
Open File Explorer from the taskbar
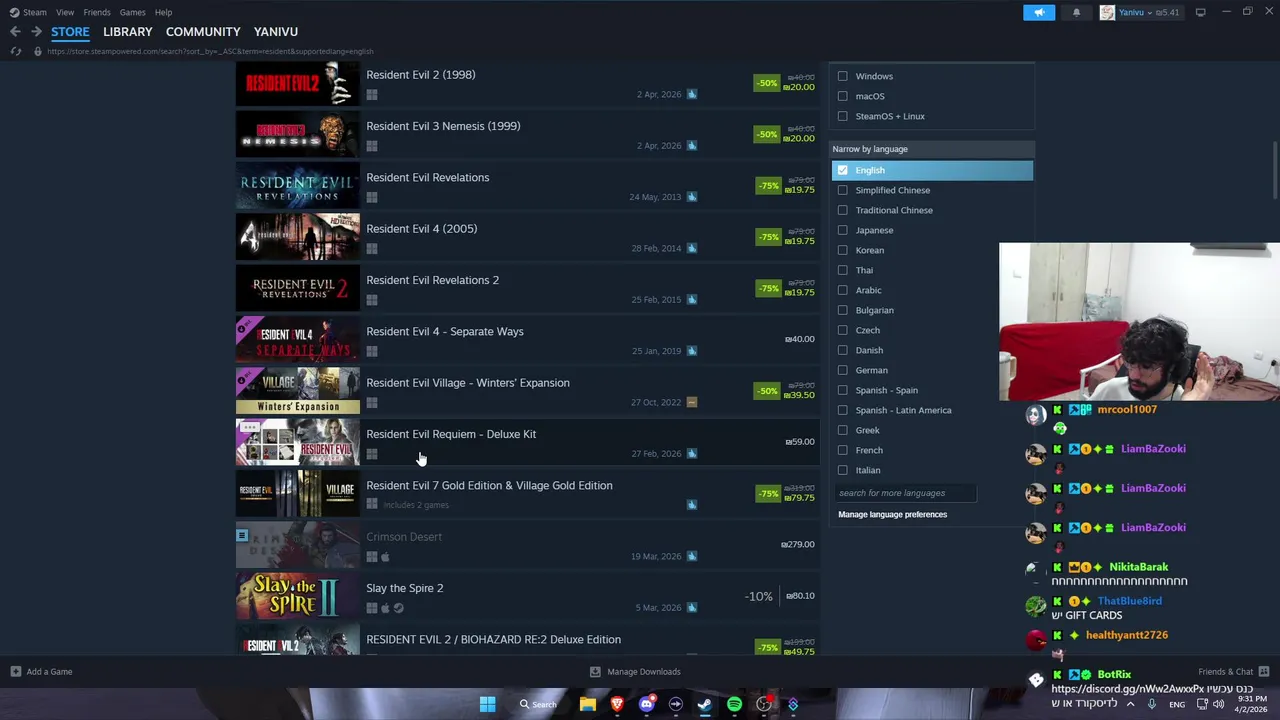tap(588, 704)
